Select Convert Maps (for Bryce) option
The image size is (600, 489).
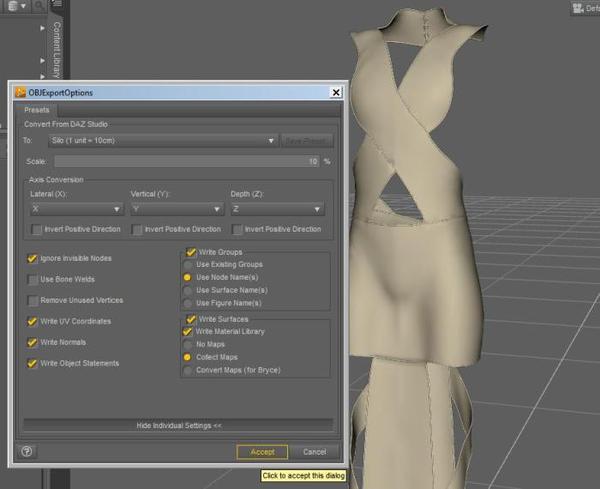(188, 370)
